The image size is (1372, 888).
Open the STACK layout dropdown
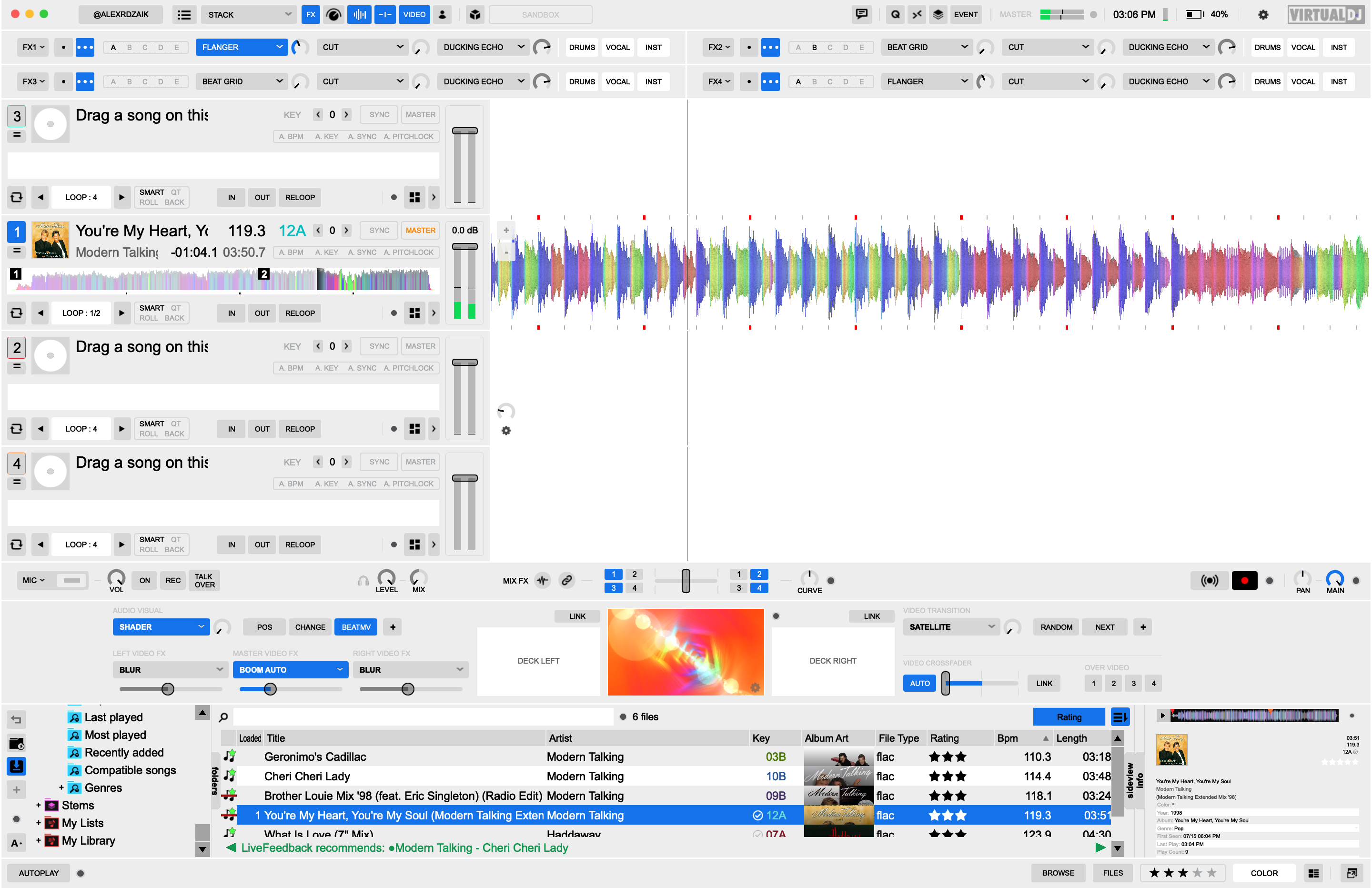(x=249, y=14)
